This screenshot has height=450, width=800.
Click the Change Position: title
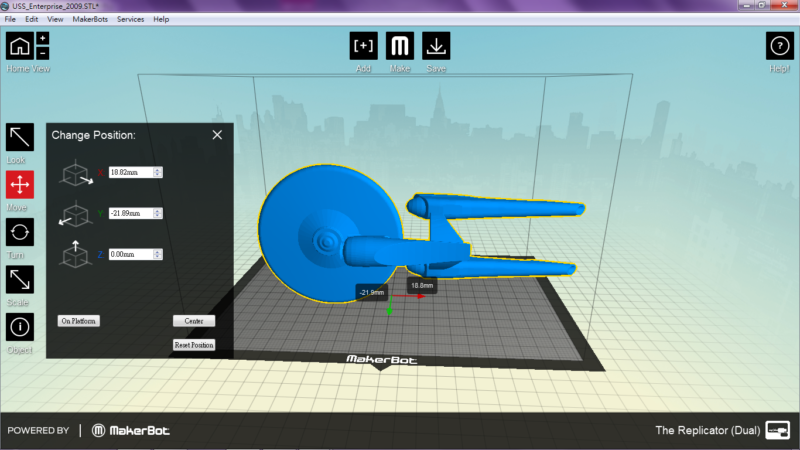[x=93, y=135]
